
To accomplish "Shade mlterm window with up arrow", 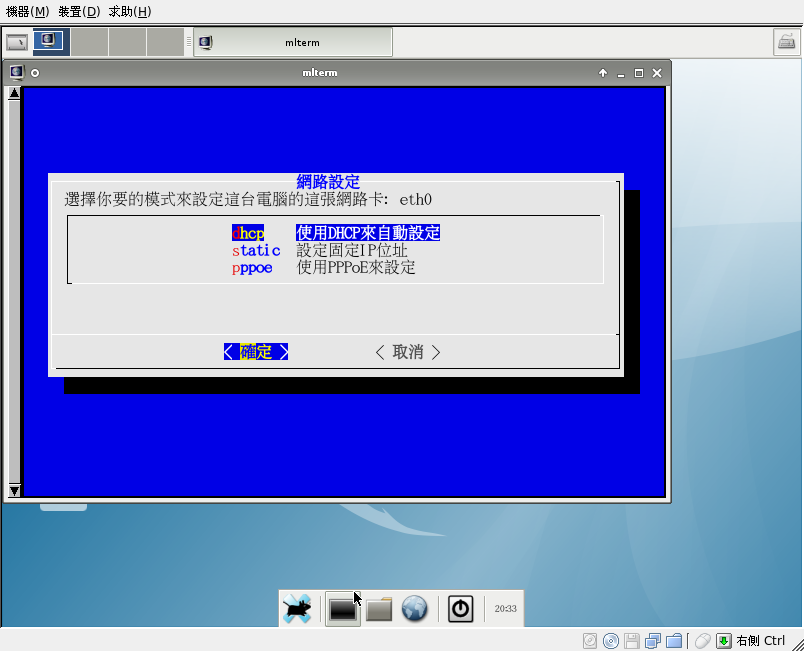I will pos(603,73).
